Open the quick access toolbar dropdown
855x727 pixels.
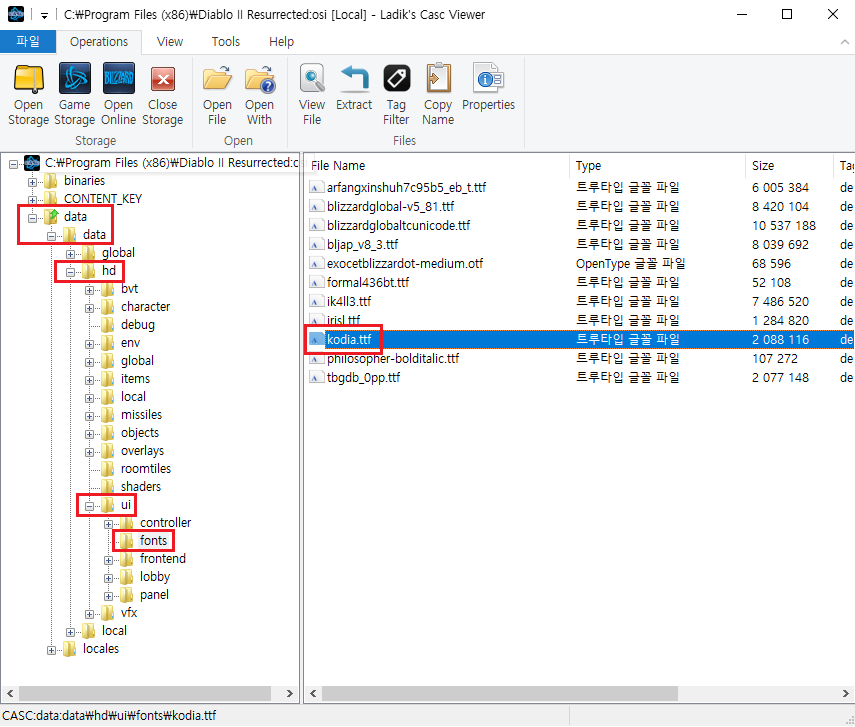click(44, 15)
